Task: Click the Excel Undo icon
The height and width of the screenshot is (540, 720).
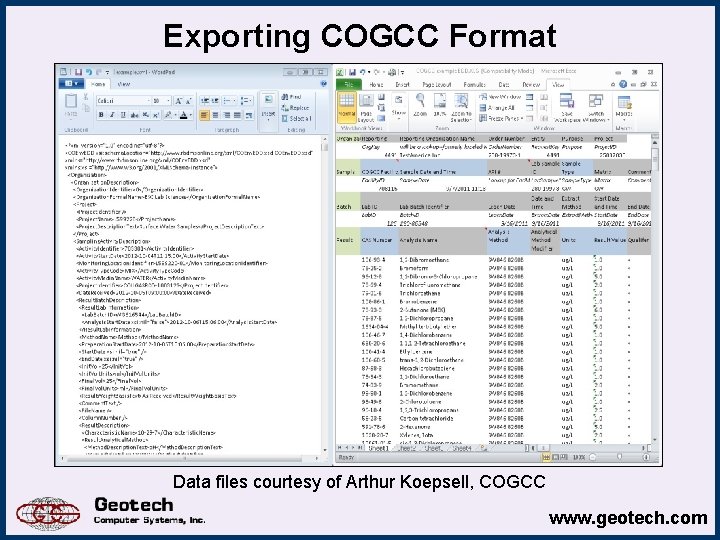Action: [363, 72]
